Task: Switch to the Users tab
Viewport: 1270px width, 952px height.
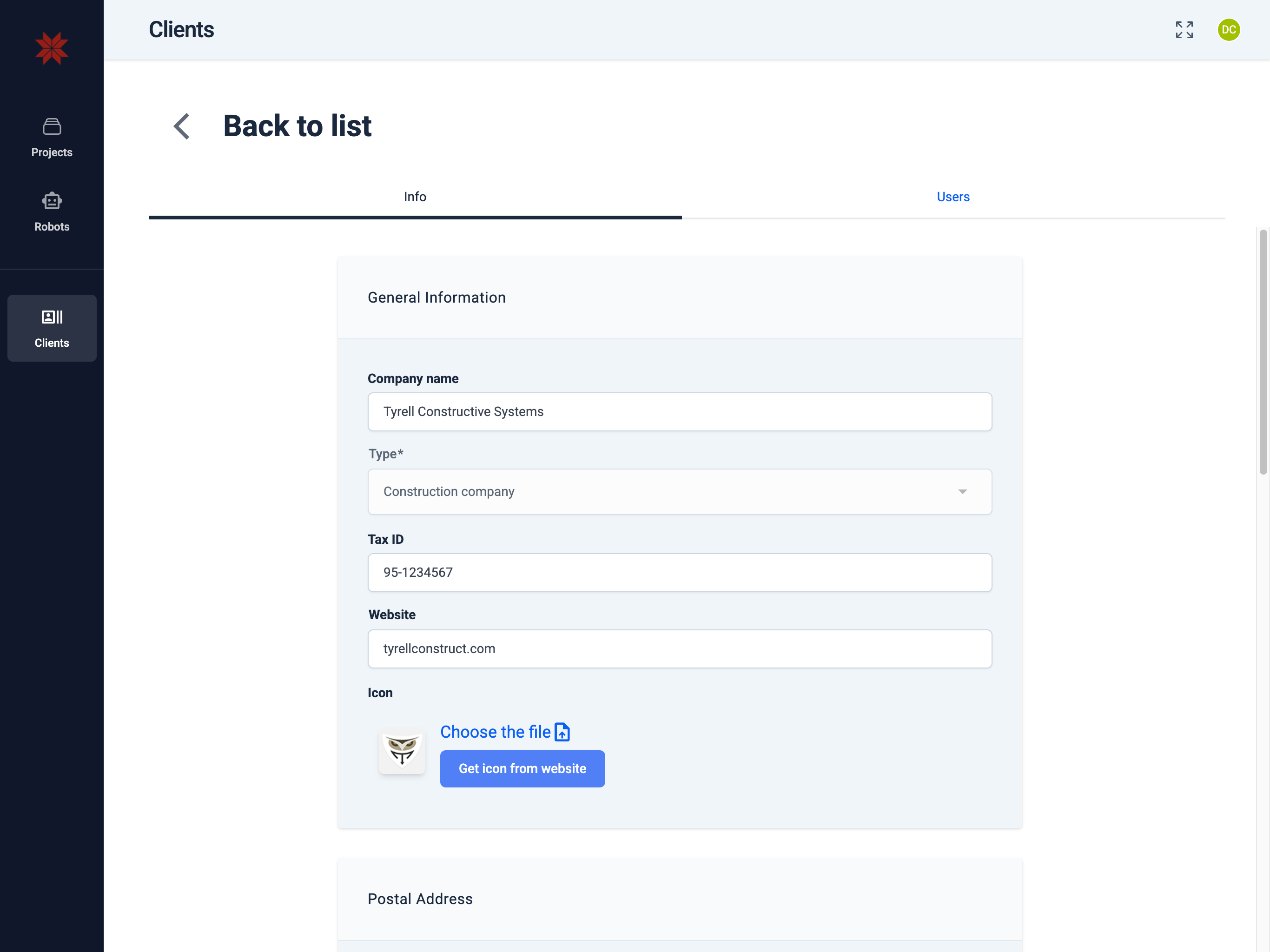Action: point(952,197)
